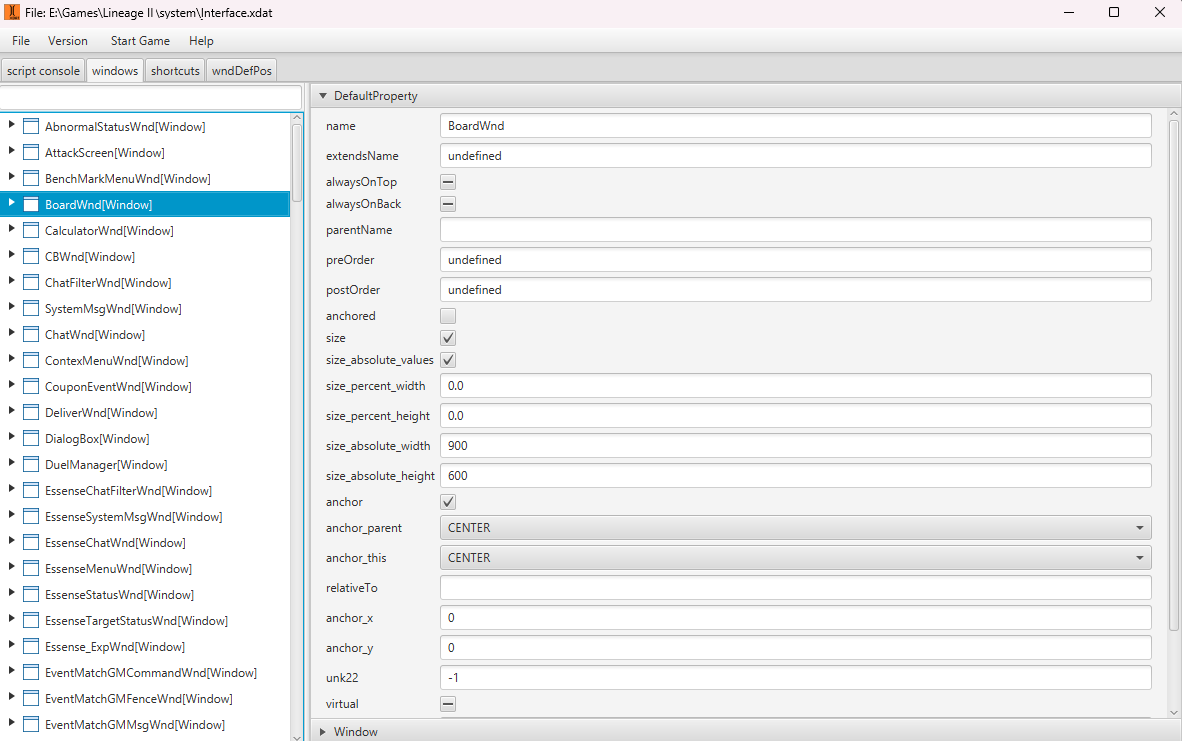The width and height of the screenshot is (1182, 741).
Task: Open the Version menu
Action: point(68,41)
